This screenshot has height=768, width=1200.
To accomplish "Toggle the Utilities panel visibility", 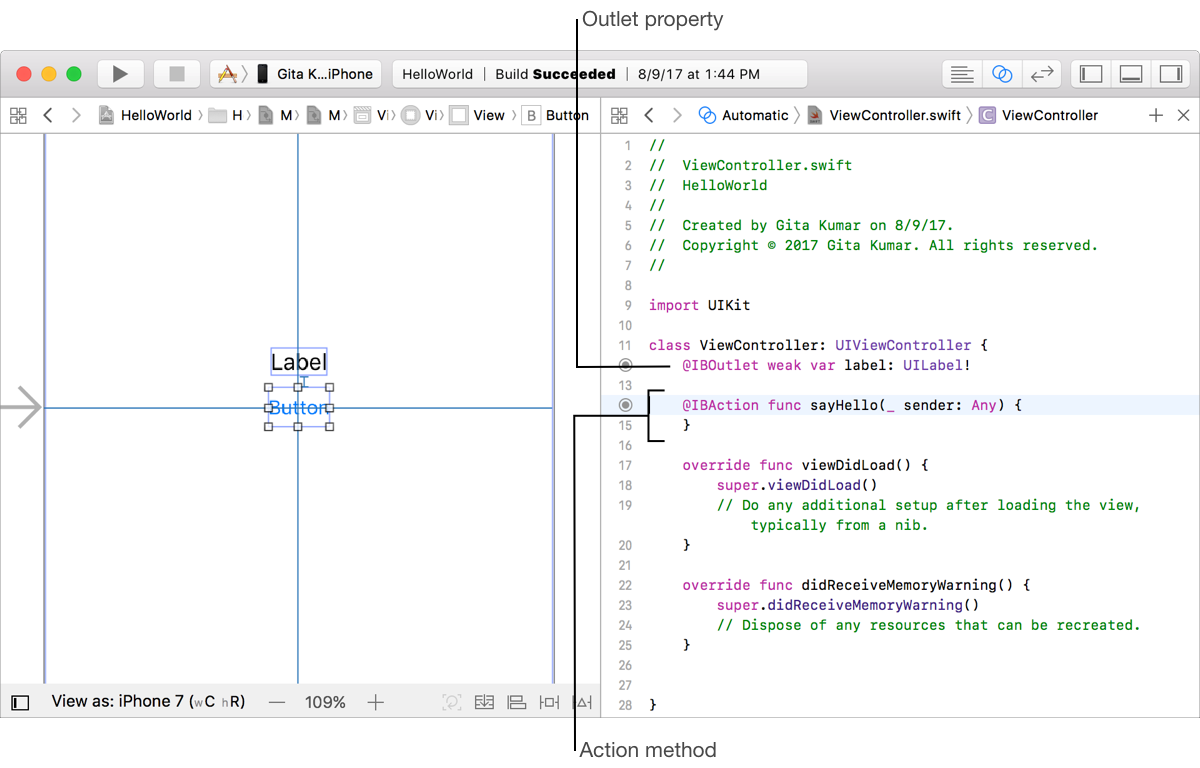I will [x=1169, y=74].
